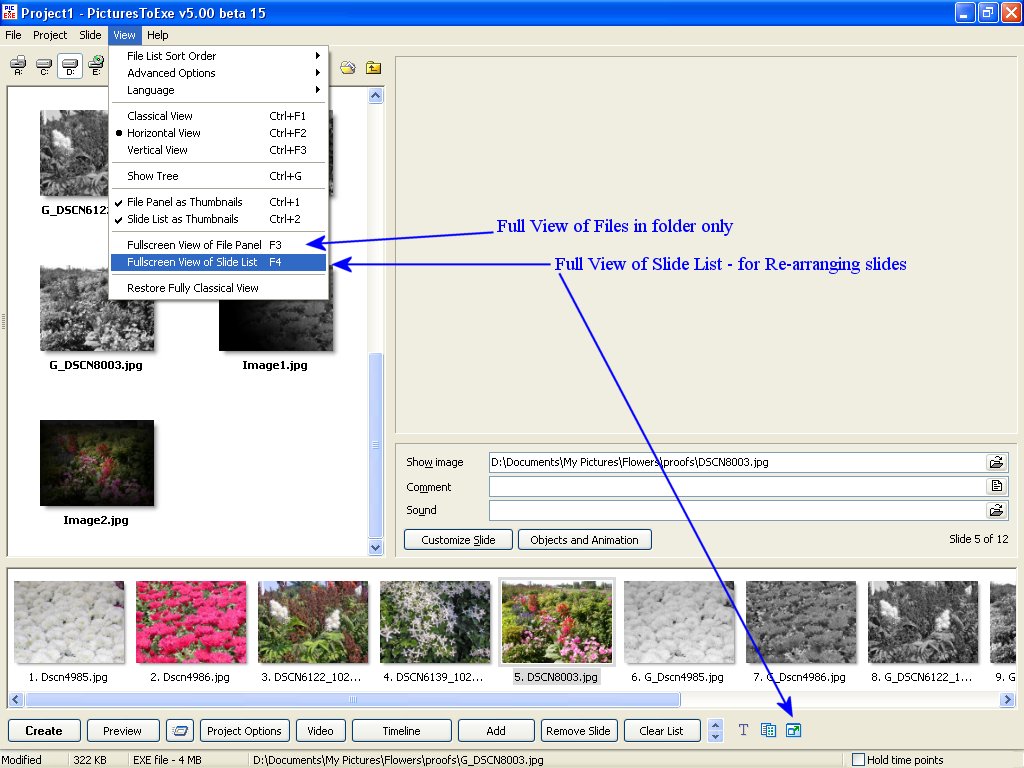Click Clear List button

[662, 731]
